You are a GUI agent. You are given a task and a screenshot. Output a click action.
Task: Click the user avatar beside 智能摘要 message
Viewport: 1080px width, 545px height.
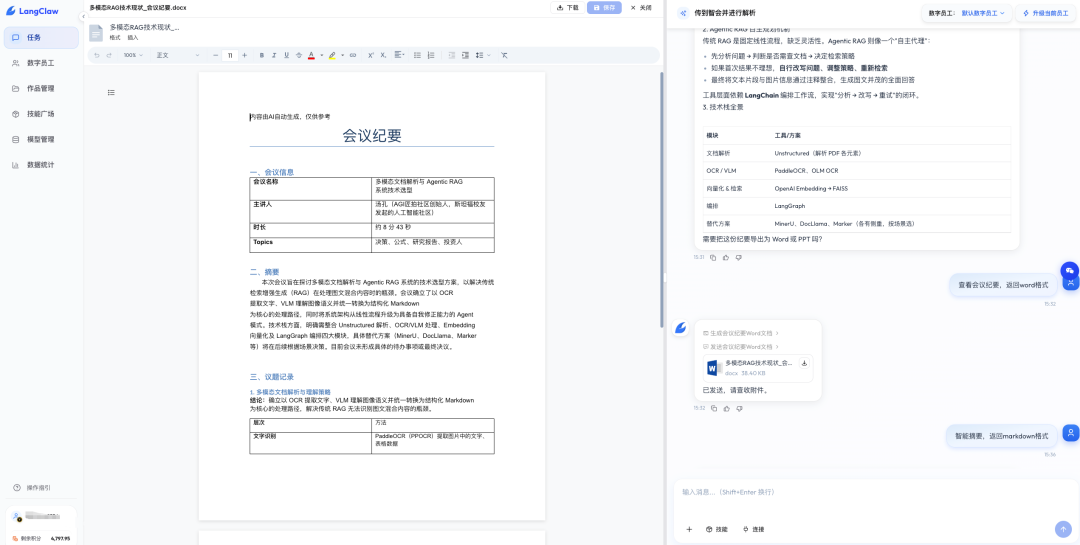(1070, 433)
